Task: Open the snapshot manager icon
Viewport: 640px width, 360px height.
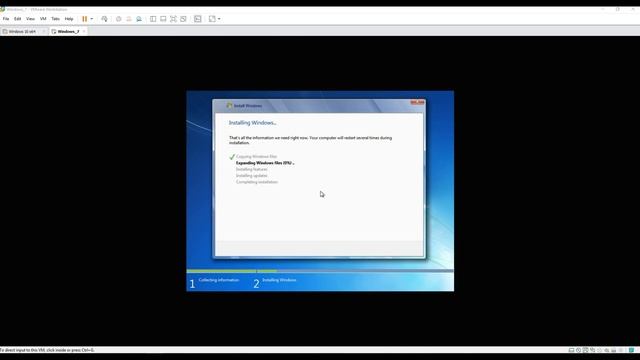Action: click(x=139, y=19)
